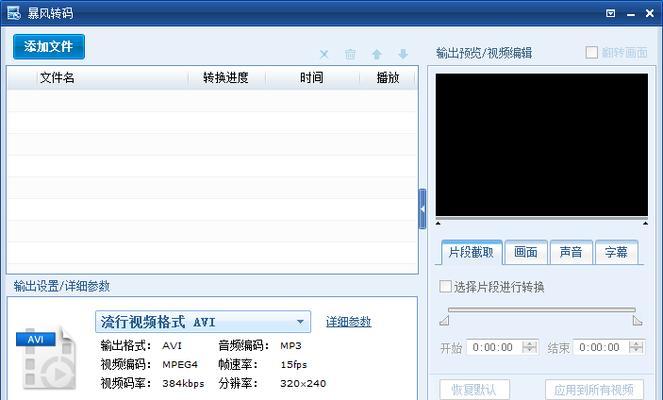Toggle the 翻转画面 checkbox
The height and width of the screenshot is (400, 663).
point(592,52)
